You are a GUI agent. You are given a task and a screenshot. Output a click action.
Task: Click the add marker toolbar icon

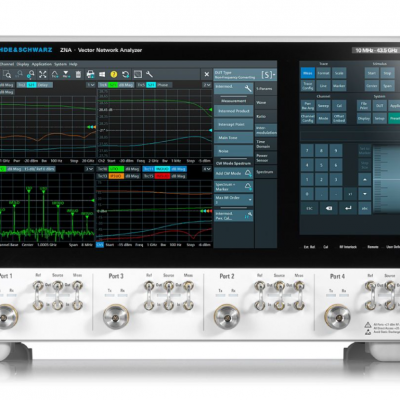(66, 74)
